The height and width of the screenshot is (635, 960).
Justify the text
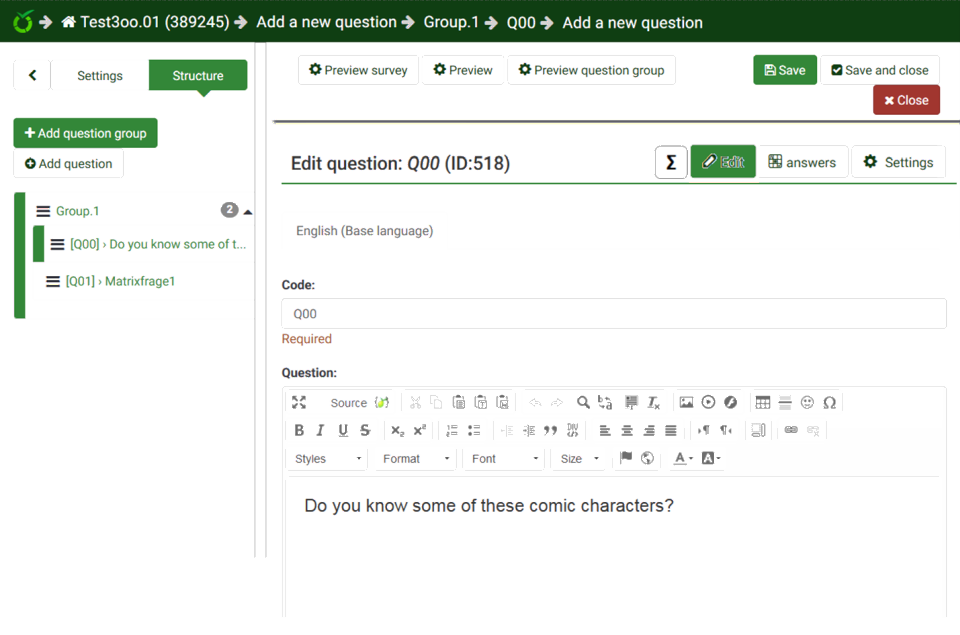[671, 430]
